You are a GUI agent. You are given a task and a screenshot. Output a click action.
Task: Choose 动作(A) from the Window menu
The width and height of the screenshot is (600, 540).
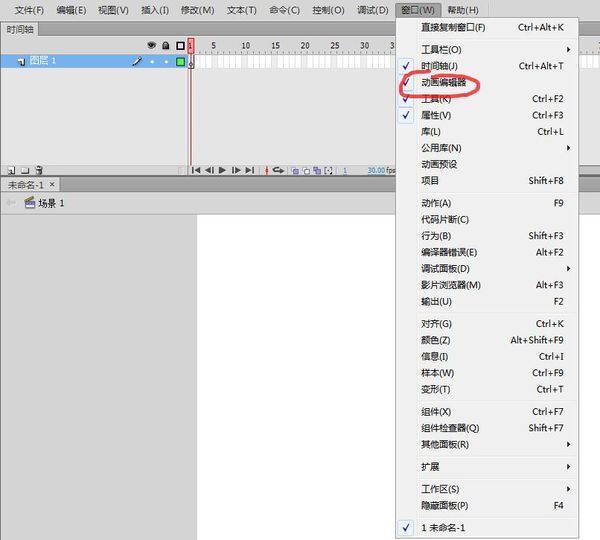click(487, 203)
